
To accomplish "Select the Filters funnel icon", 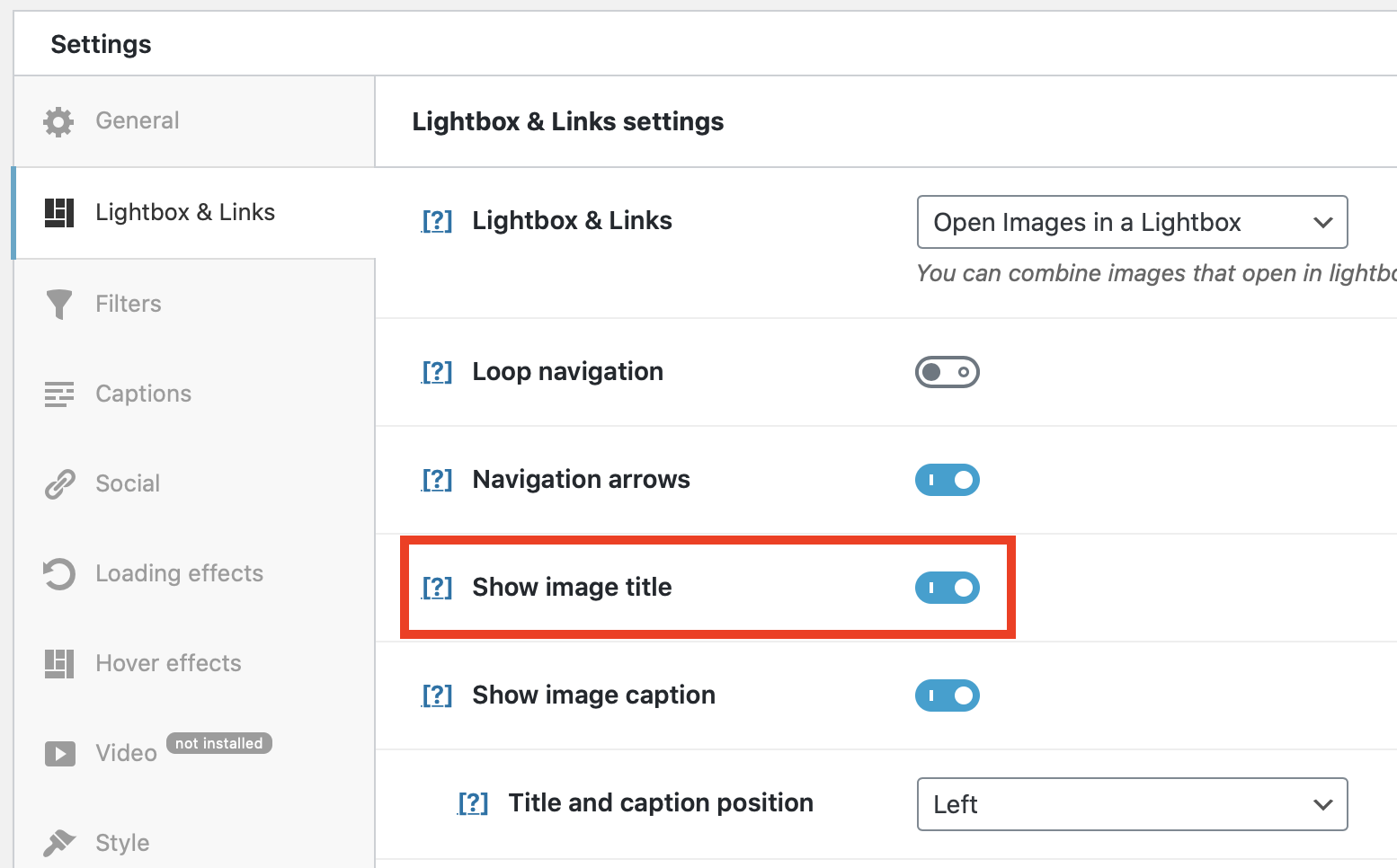I will pyautogui.click(x=58, y=304).
